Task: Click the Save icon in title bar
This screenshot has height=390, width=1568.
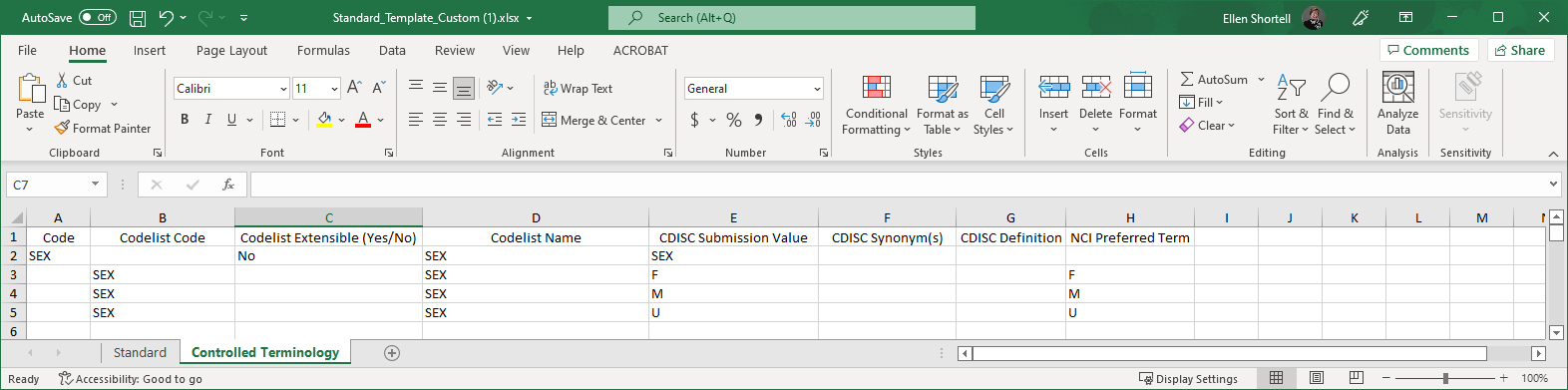Action: coord(138,18)
